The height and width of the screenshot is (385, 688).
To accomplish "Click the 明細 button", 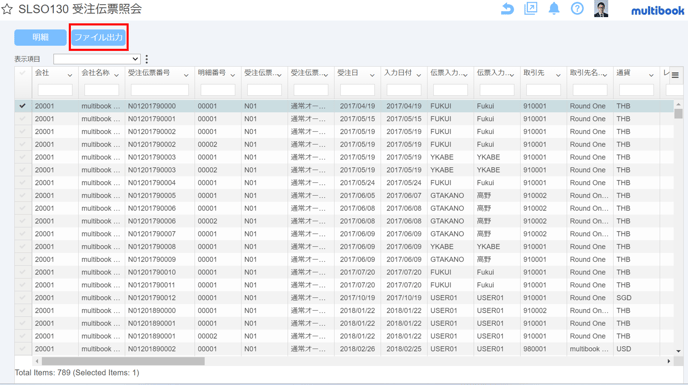I will pyautogui.click(x=40, y=37).
